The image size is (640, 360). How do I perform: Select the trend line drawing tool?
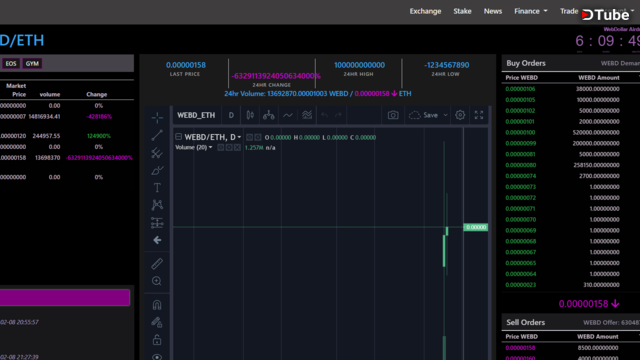pos(157,135)
